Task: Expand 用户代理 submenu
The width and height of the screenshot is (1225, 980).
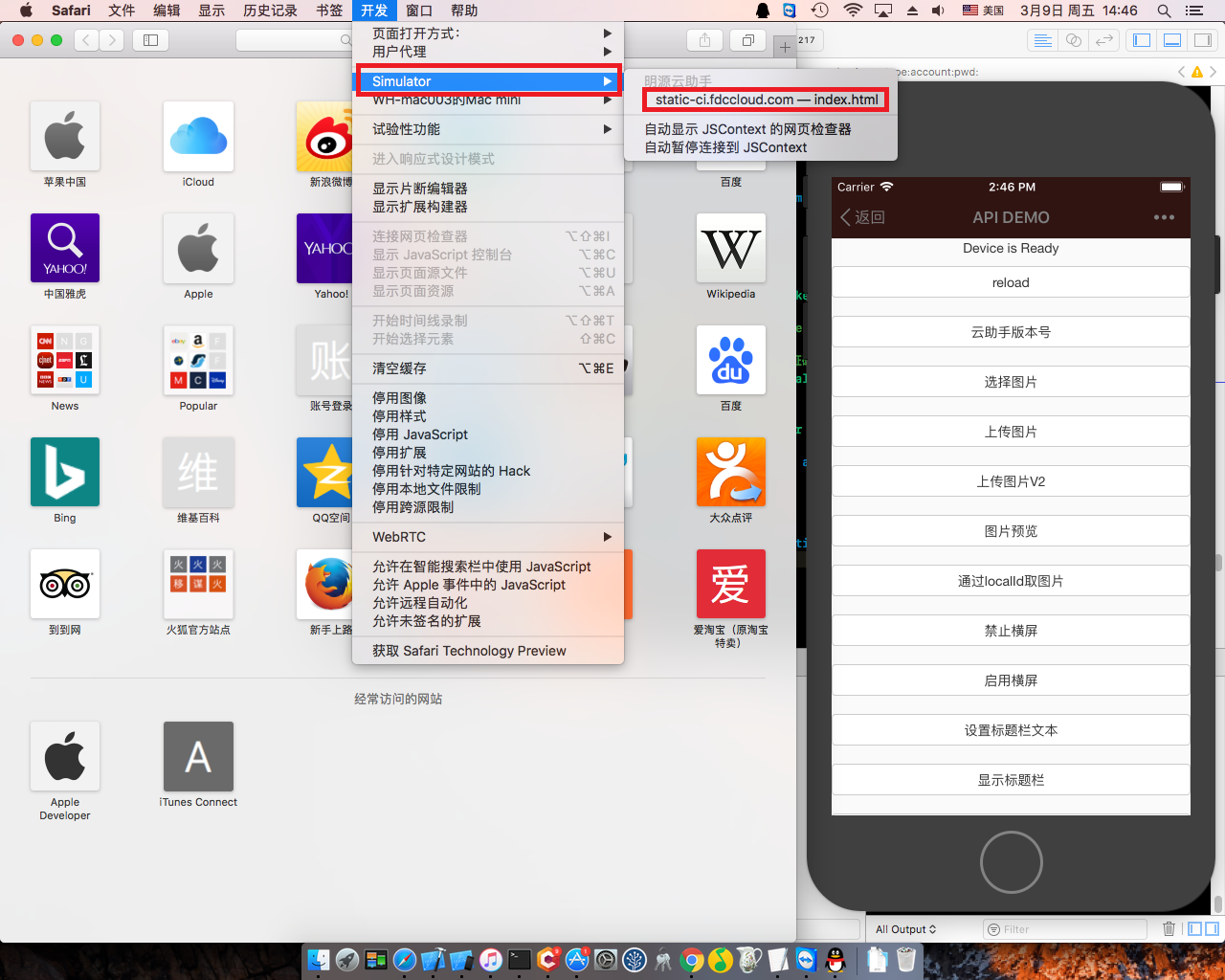Action: click(x=488, y=52)
